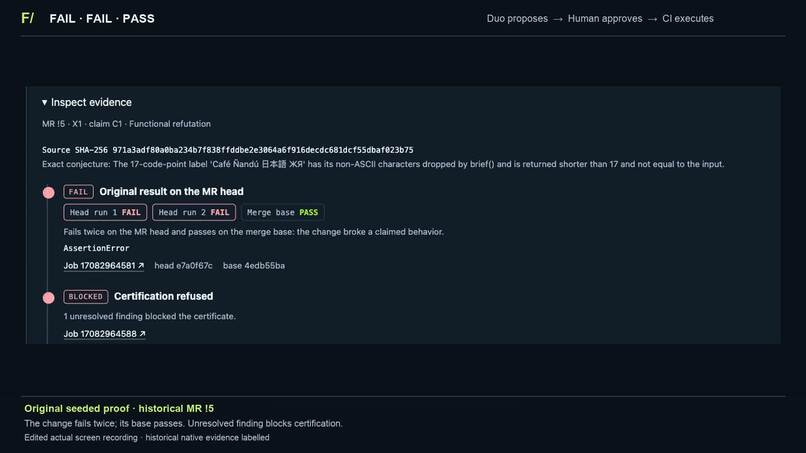The height and width of the screenshot is (453, 806).
Task: Click the 'Original result on the MR head' heading
Action: [x=172, y=192]
